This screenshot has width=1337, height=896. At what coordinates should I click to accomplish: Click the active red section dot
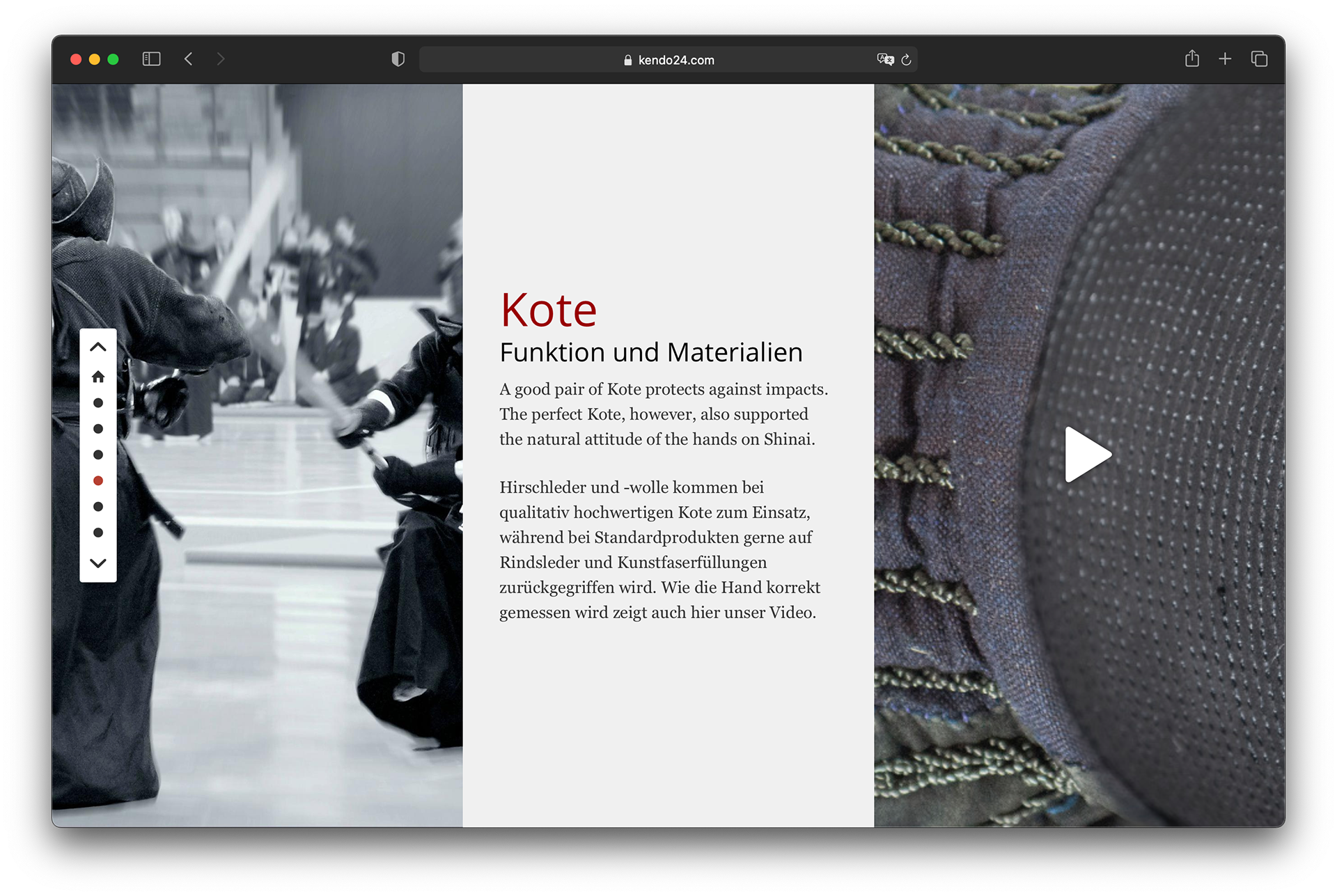point(98,480)
